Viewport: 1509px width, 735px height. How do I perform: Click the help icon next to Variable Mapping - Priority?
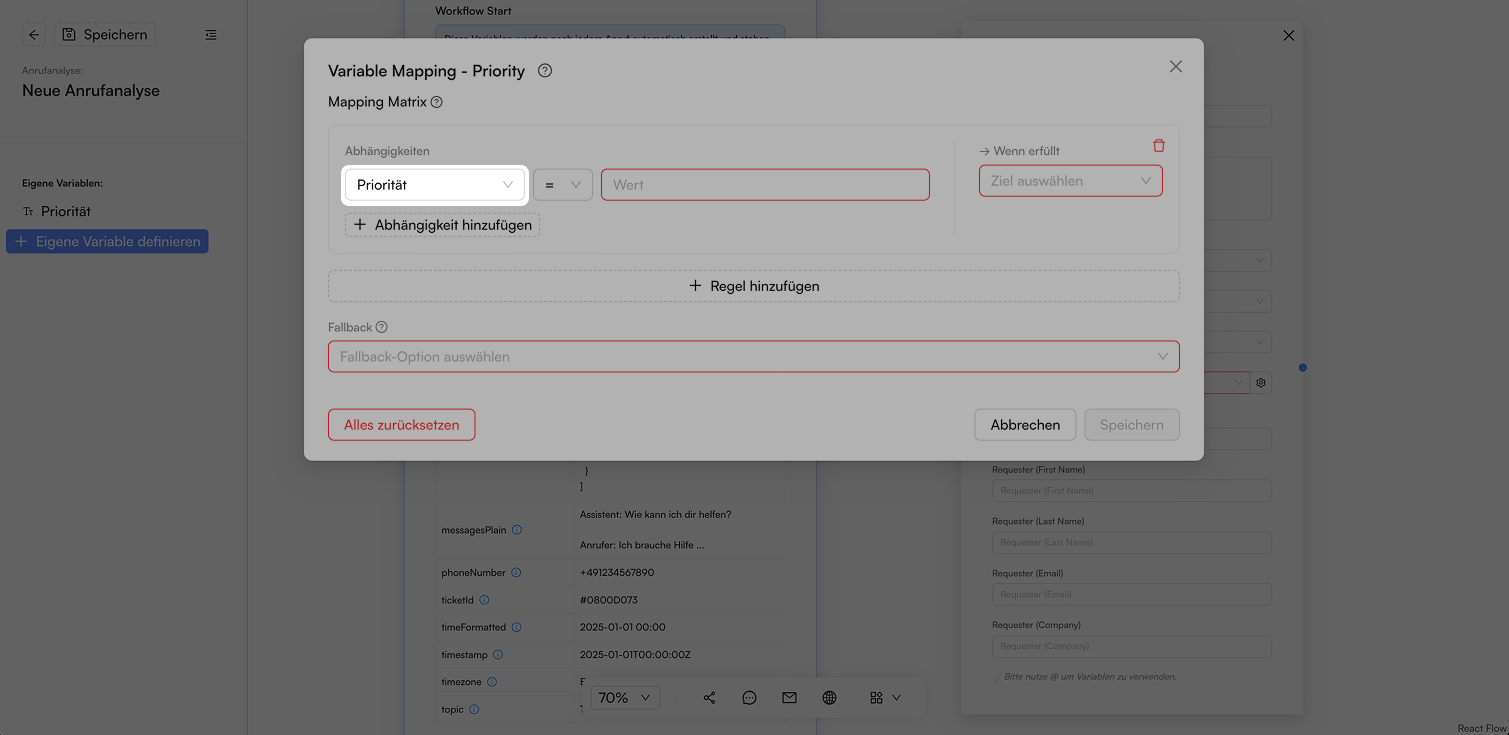point(545,71)
